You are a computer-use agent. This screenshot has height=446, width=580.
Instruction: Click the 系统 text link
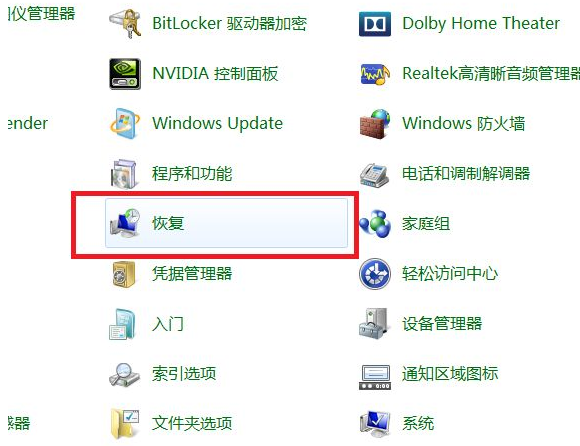[418, 423]
